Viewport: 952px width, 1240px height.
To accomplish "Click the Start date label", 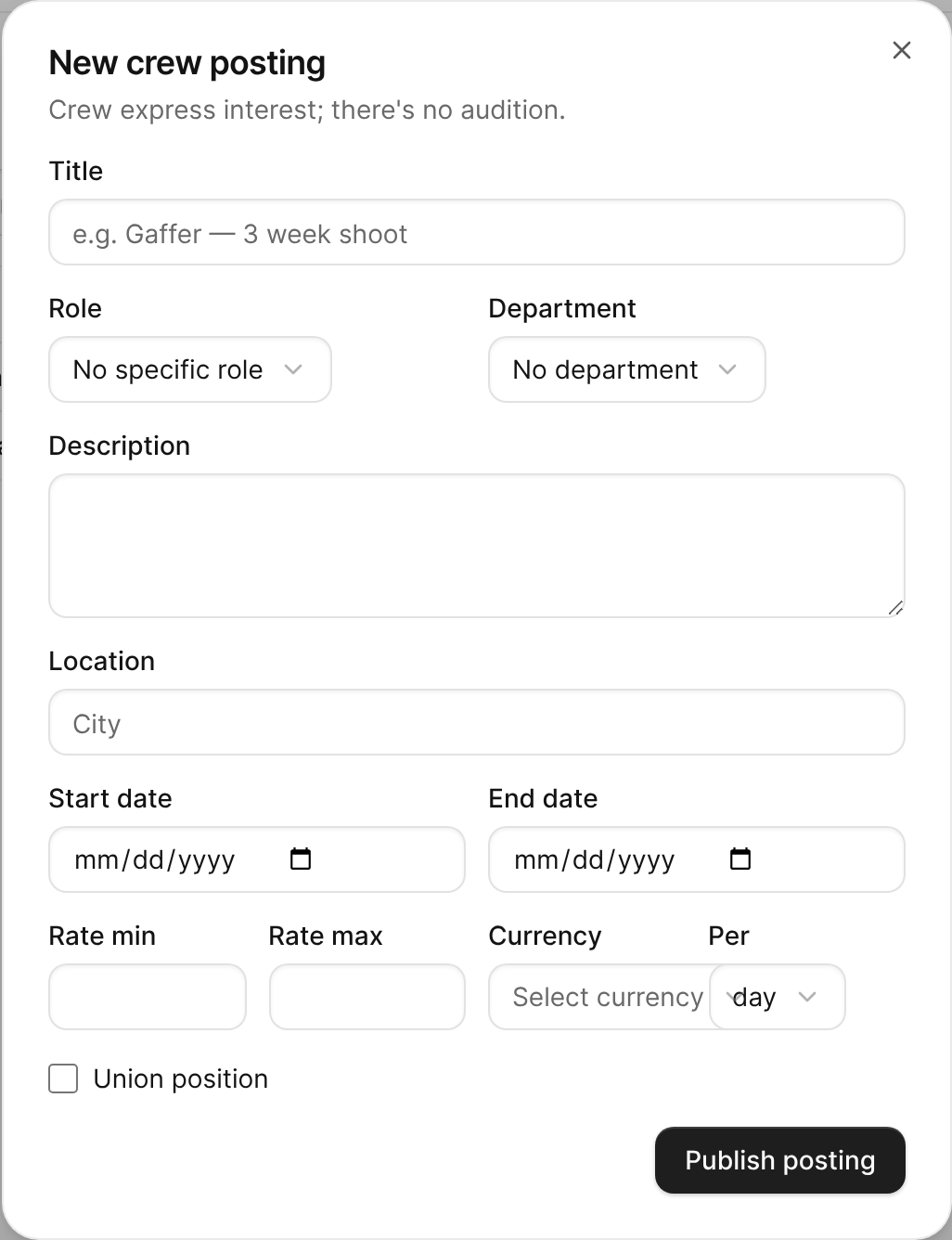I will [x=110, y=798].
